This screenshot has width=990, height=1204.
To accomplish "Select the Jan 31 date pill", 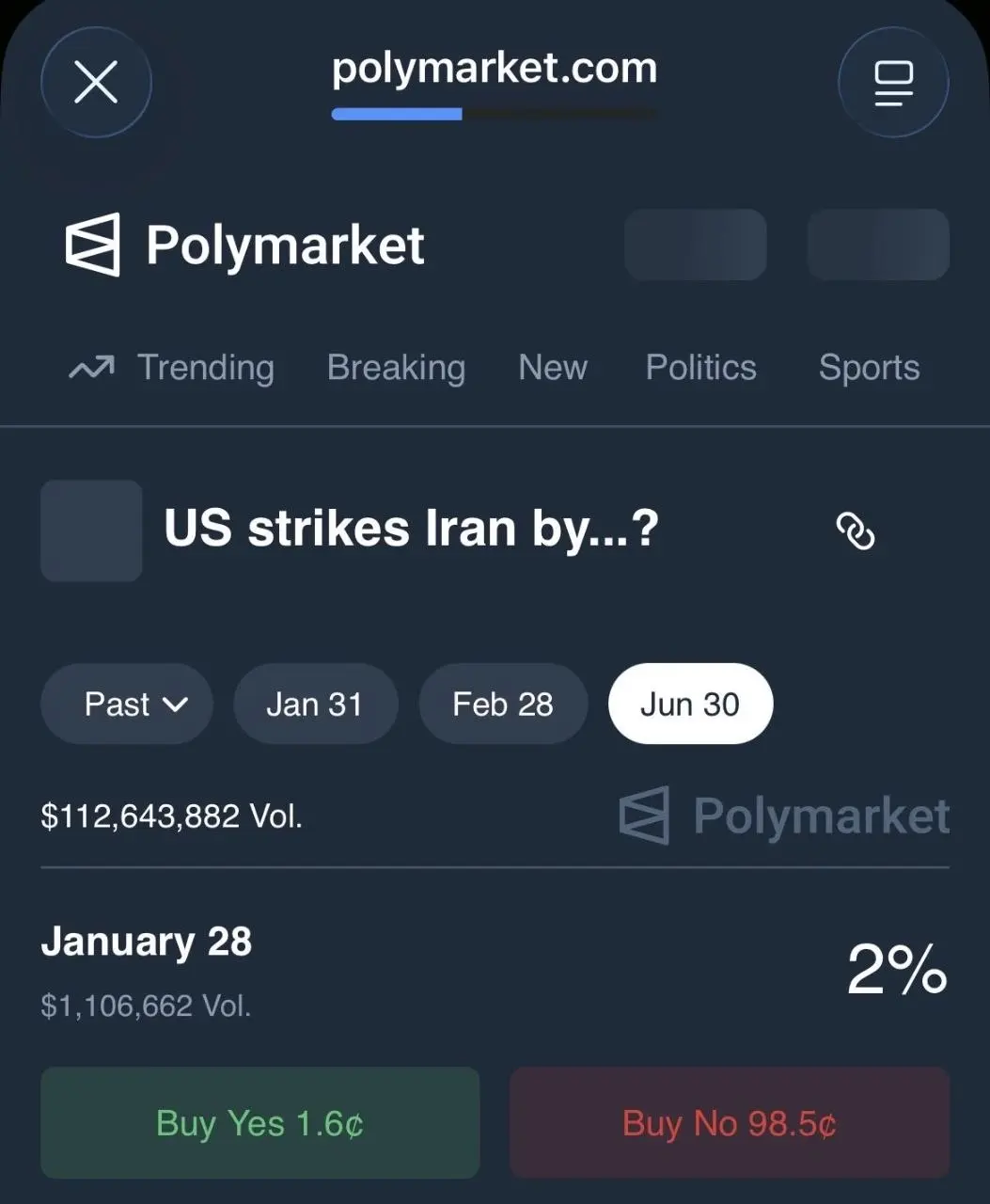I will click(315, 705).
